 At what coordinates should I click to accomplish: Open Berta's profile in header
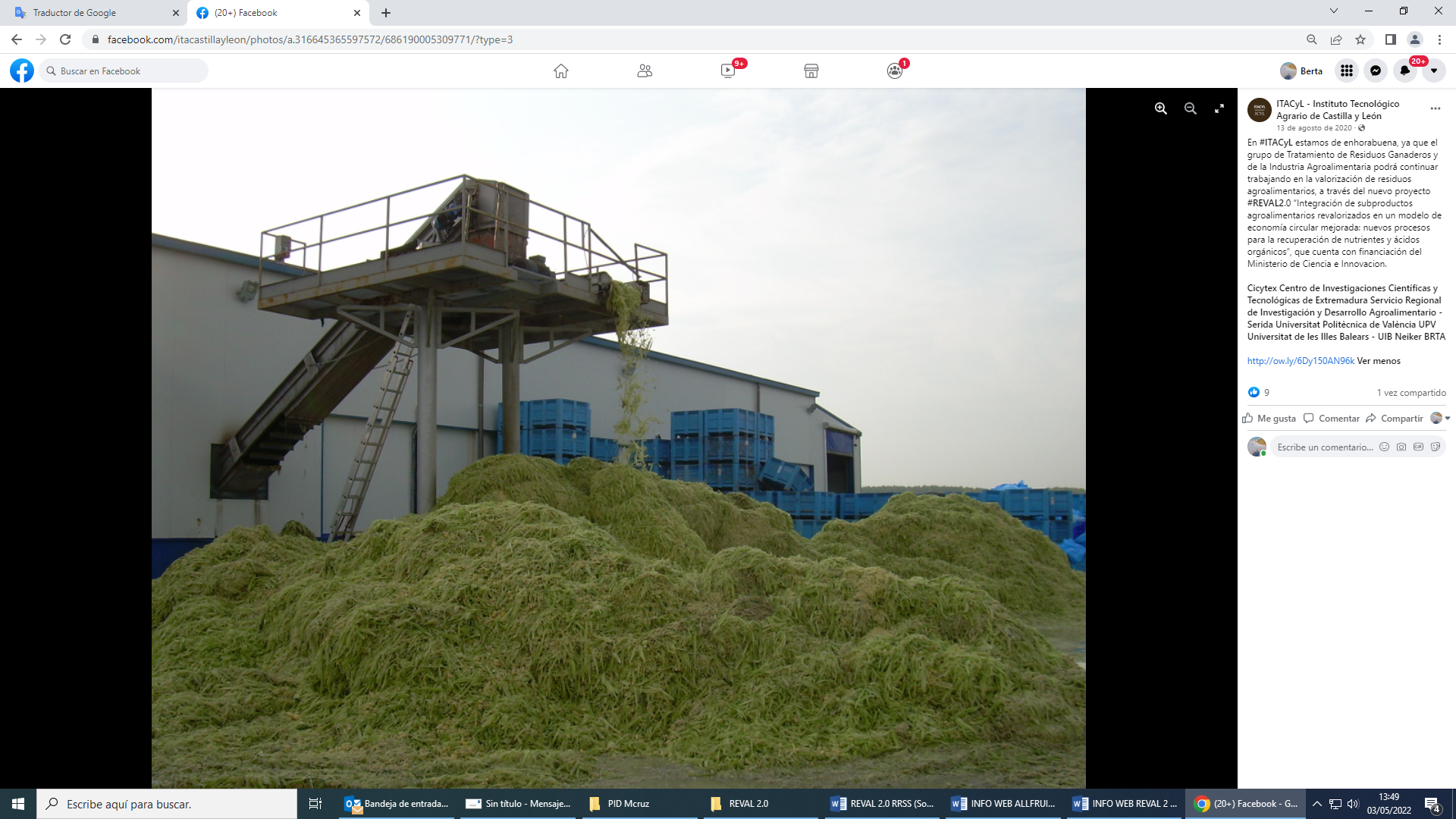(1301, 71)
